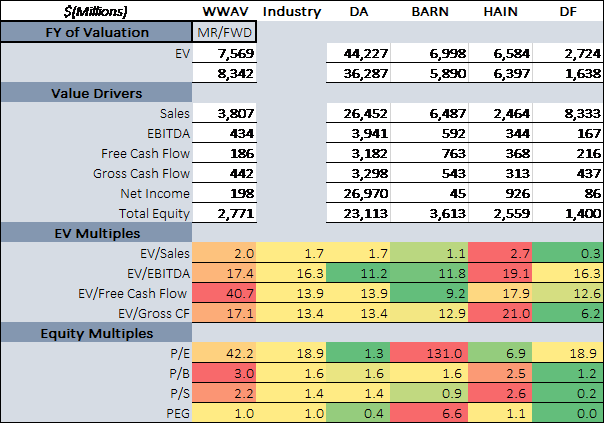Click the EV Multiples section header
Screen dimensions: 605x424
(96, 233)
